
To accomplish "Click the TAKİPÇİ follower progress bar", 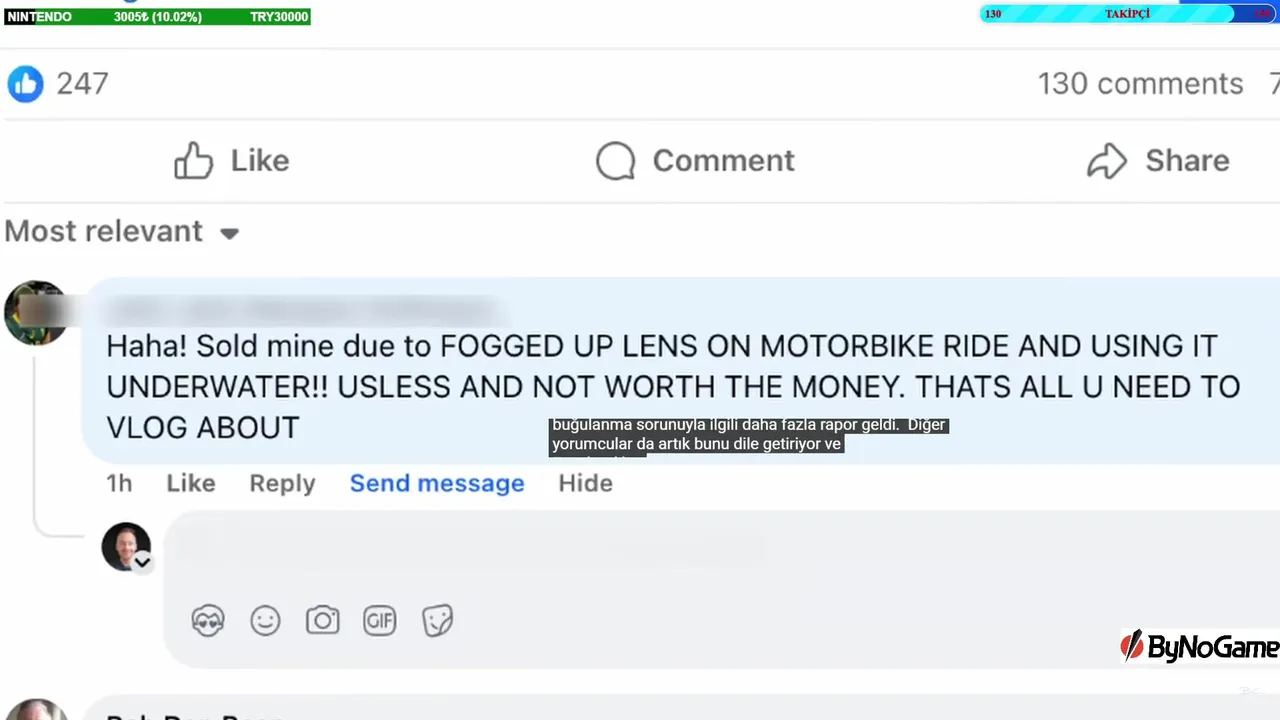I will [1127, 14].
